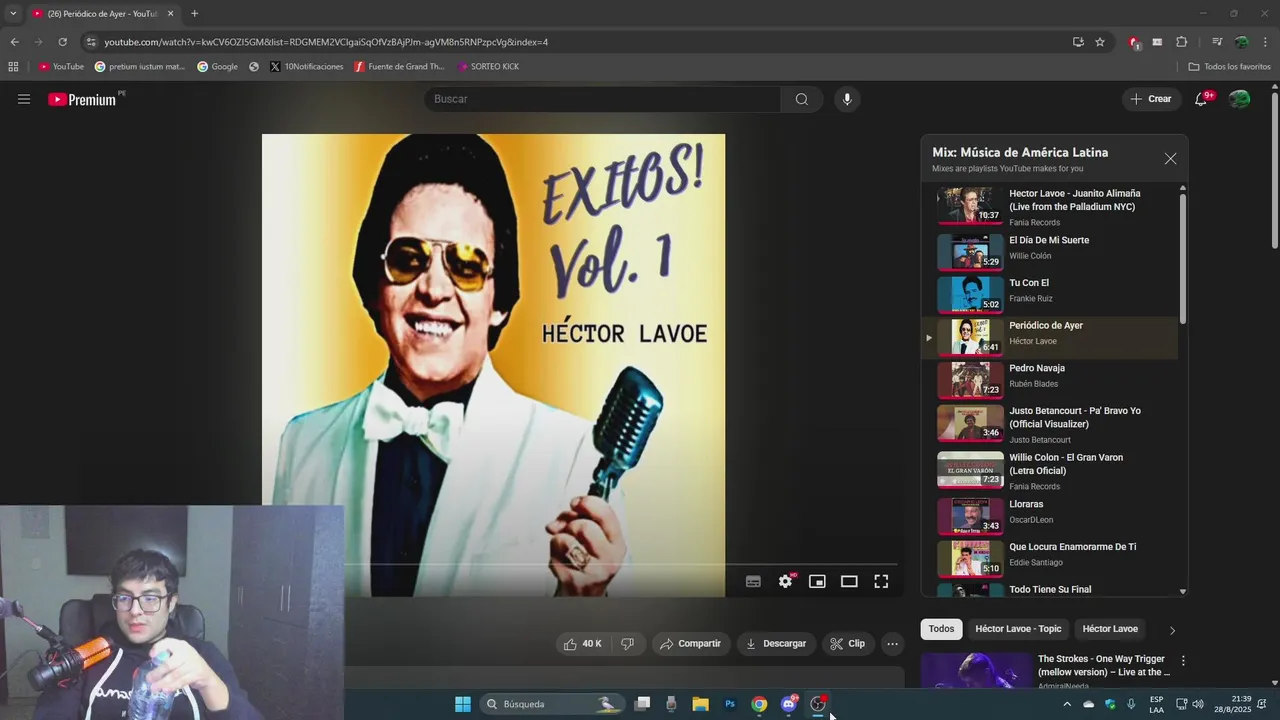This screenshot has width=1280, height=720.
Task: Open a new browser tab
Action: pos(194,14)
